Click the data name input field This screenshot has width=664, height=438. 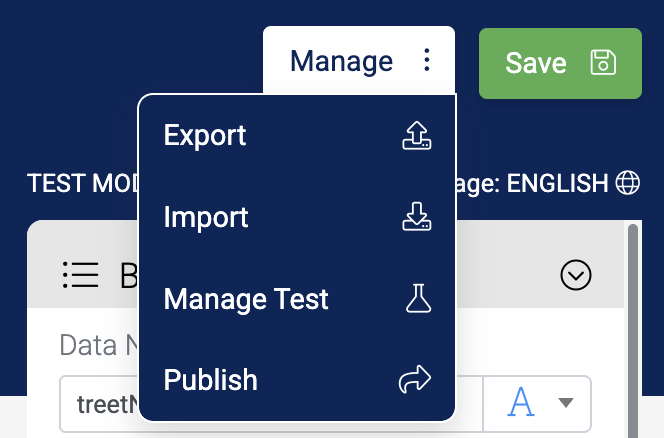tap(271, 404)
